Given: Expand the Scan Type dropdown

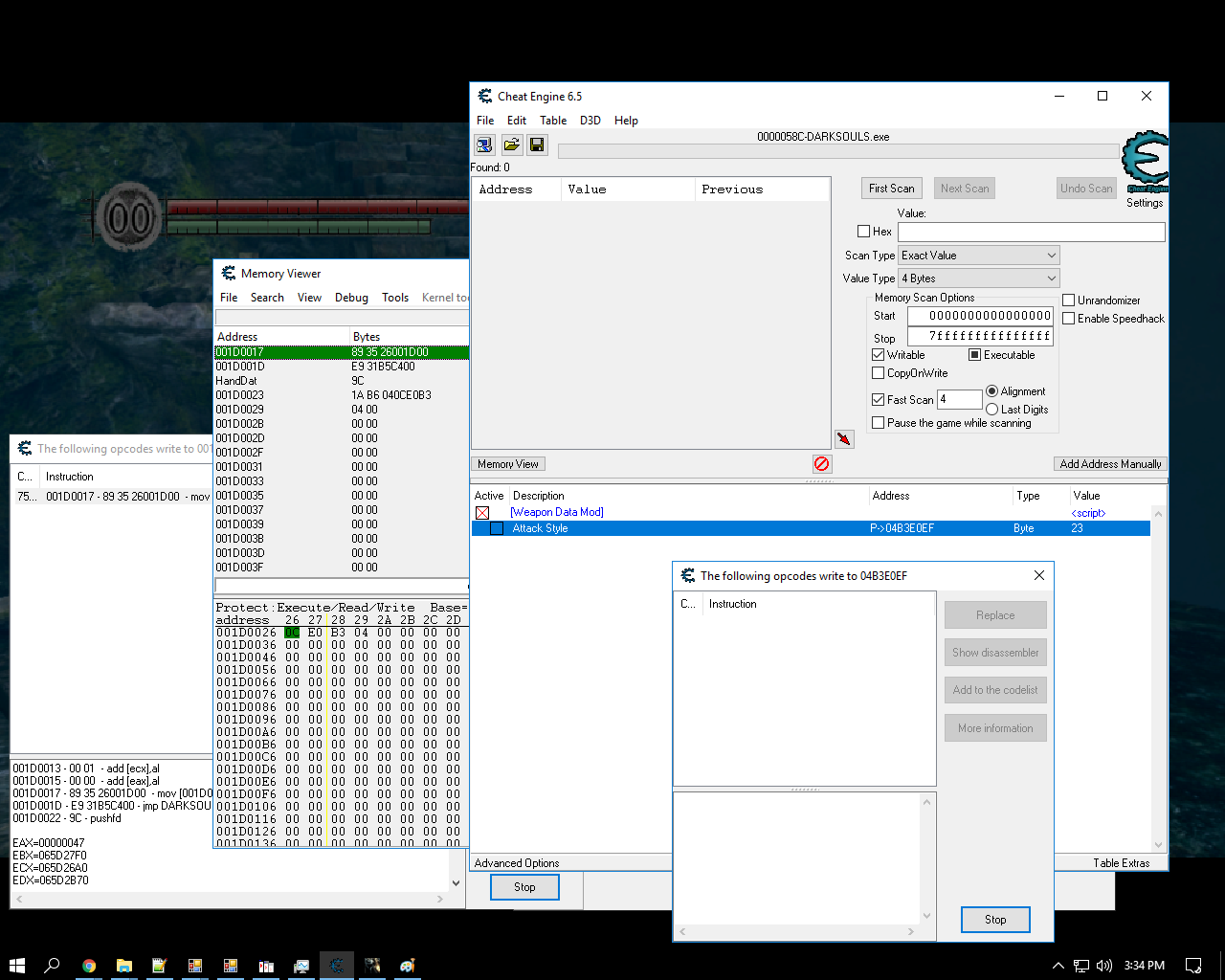Looking at the screenshot, I should click(979, 256).
